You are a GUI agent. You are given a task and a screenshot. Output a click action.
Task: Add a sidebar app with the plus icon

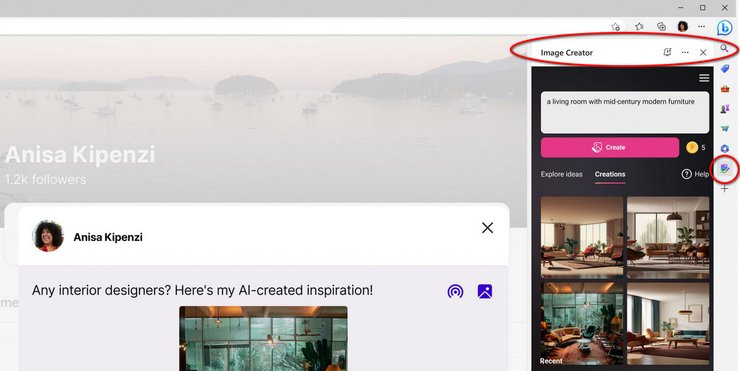point(724,189)
